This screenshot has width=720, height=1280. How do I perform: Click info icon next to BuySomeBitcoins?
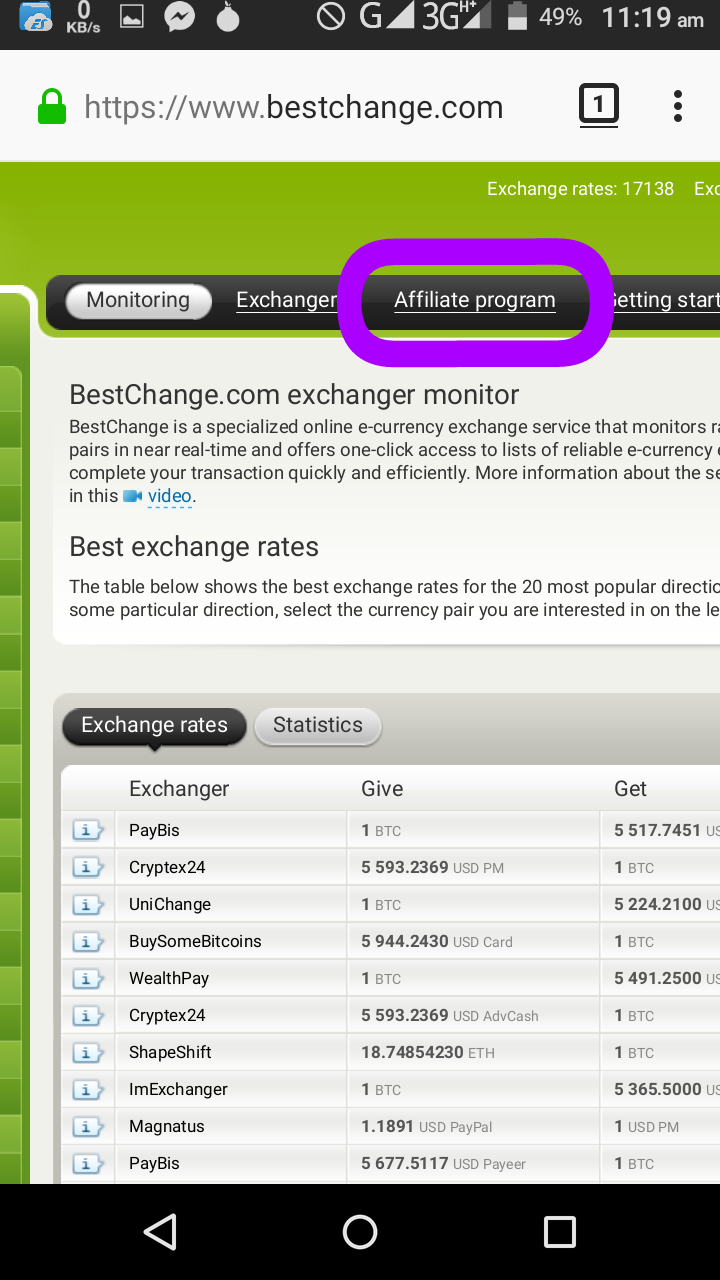point(88,942)
